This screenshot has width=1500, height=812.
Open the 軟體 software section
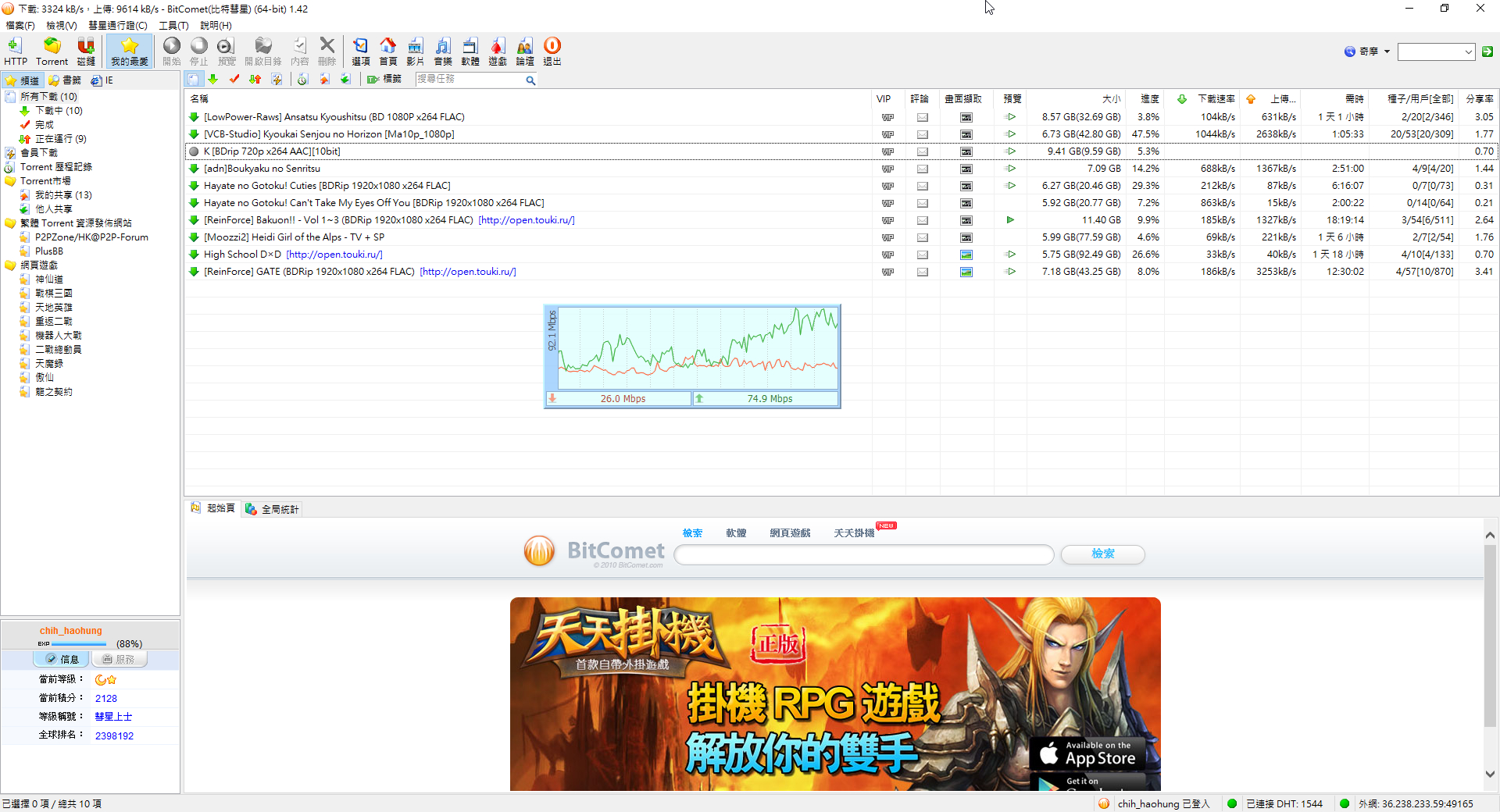click(470, 52)
